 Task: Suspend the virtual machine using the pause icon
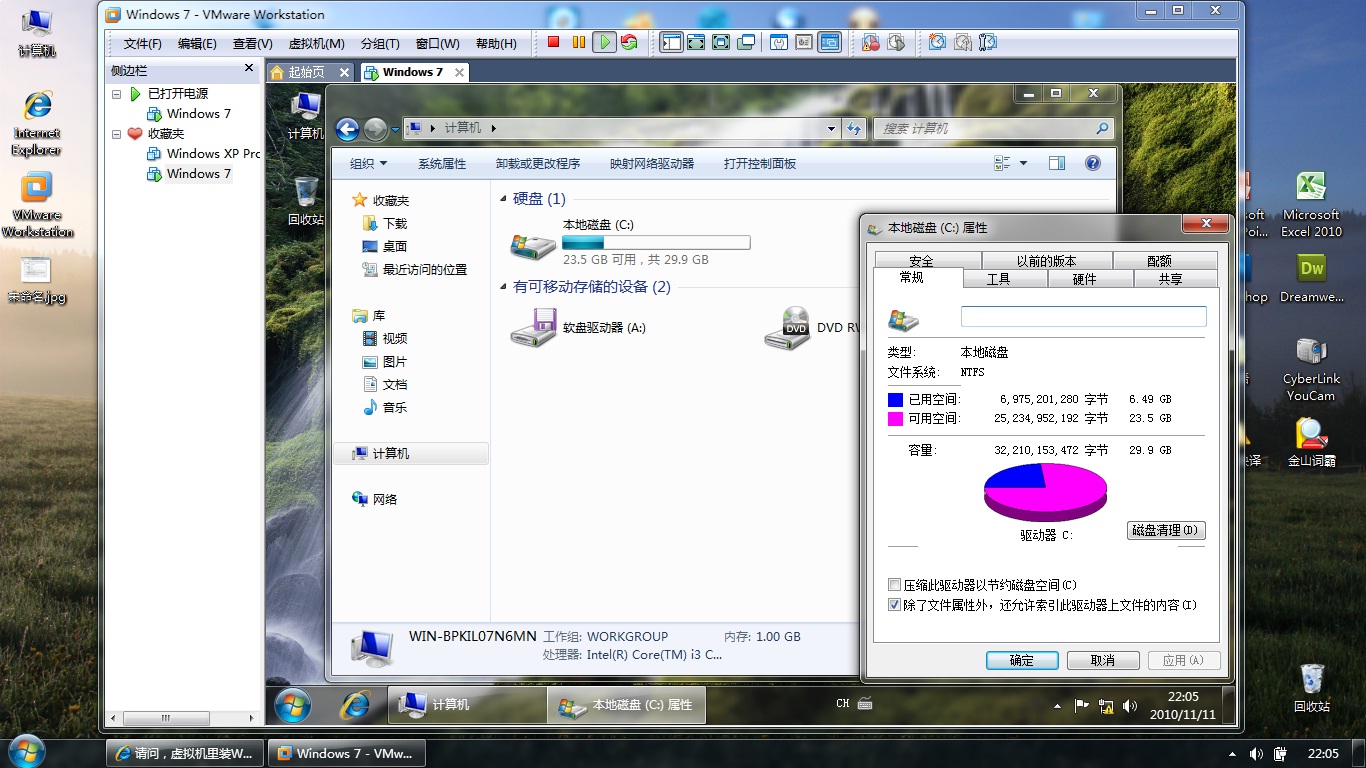(x=578, y=42)
